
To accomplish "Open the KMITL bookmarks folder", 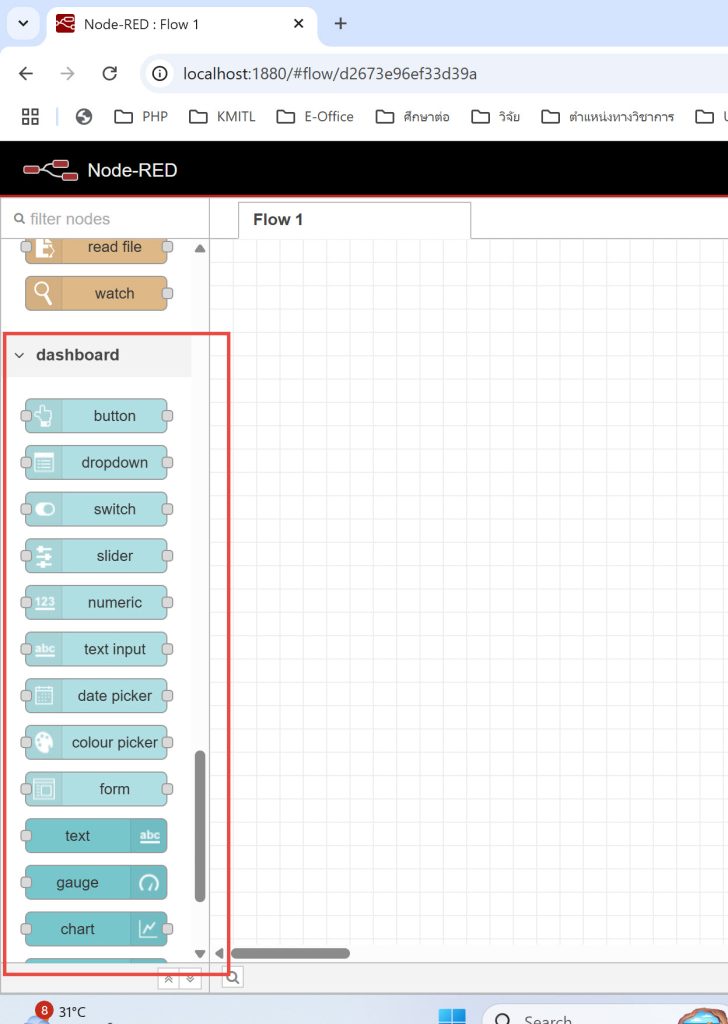I will click(223, 117).
